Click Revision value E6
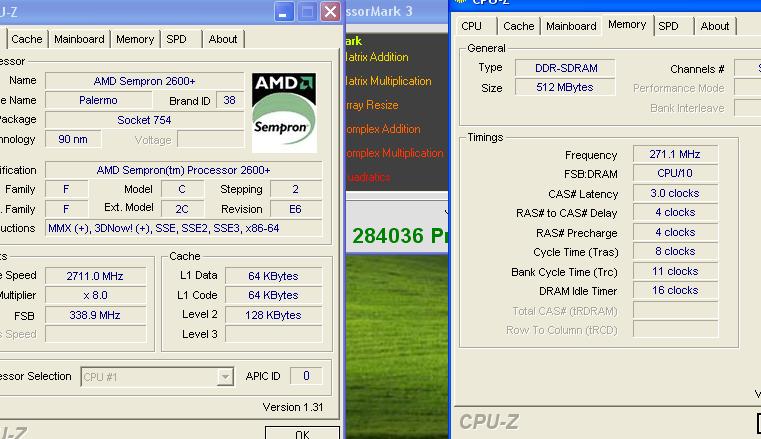The height and width of the screenshot is (439, 761). point(296,209)
